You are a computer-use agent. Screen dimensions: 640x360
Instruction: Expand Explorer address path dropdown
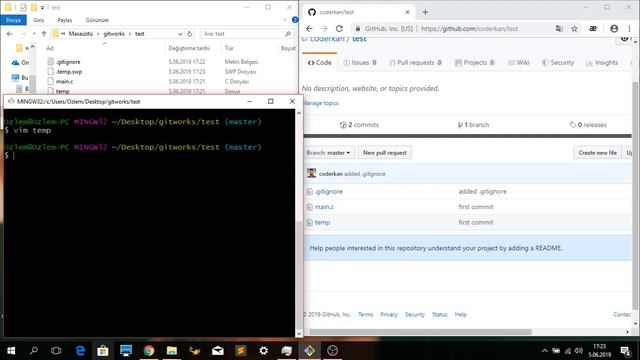[x=180, y=34]
